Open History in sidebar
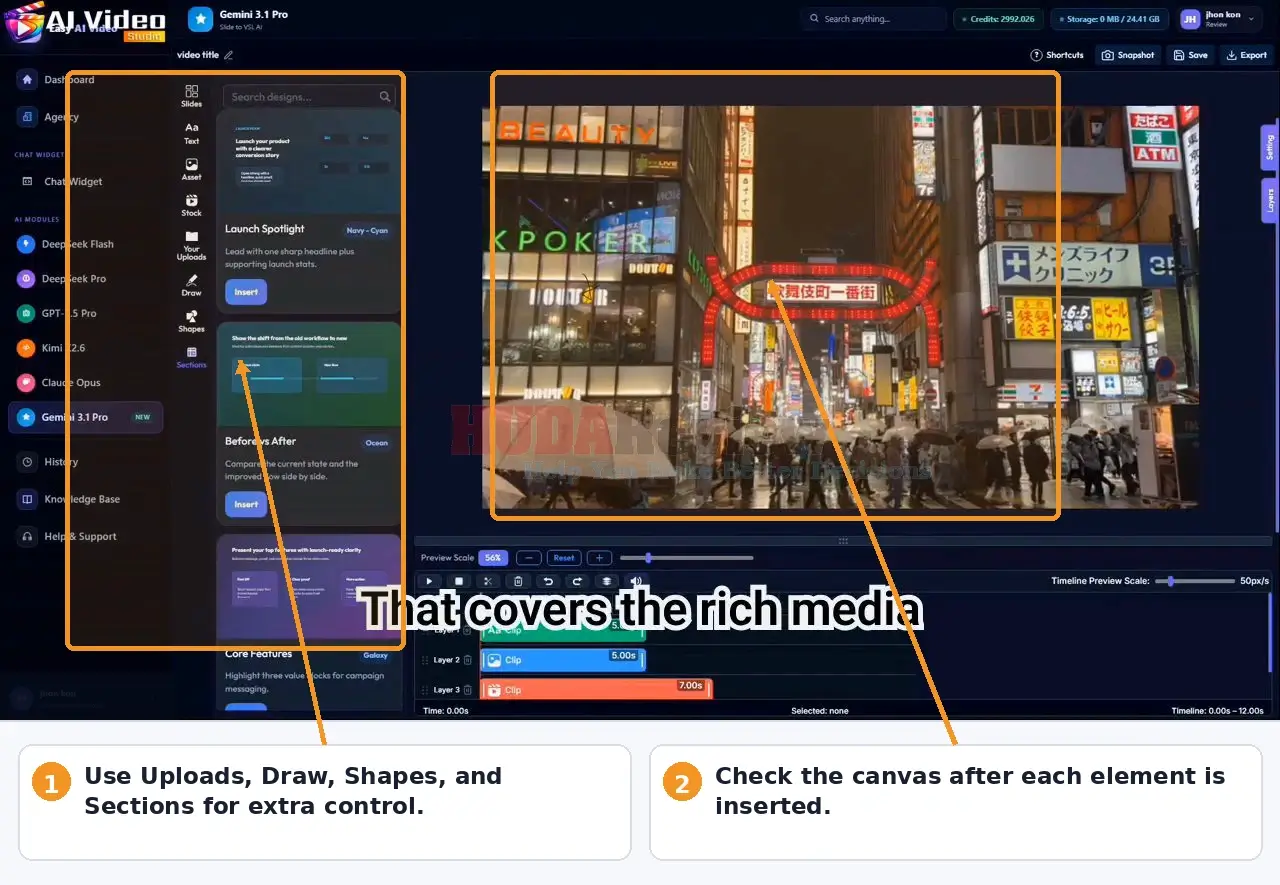The height and width of the screenshot is (885, 1280). (x=49, y=462)
